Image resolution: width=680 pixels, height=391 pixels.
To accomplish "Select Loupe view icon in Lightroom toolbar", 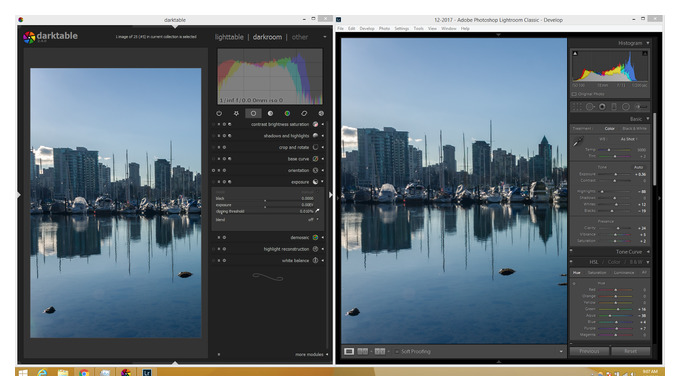I will coord(349,352).
